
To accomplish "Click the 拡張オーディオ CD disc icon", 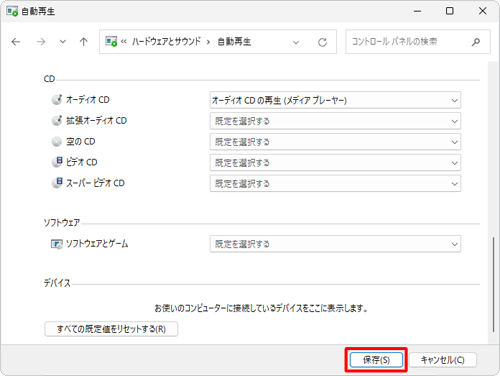I will click(57, 120).
